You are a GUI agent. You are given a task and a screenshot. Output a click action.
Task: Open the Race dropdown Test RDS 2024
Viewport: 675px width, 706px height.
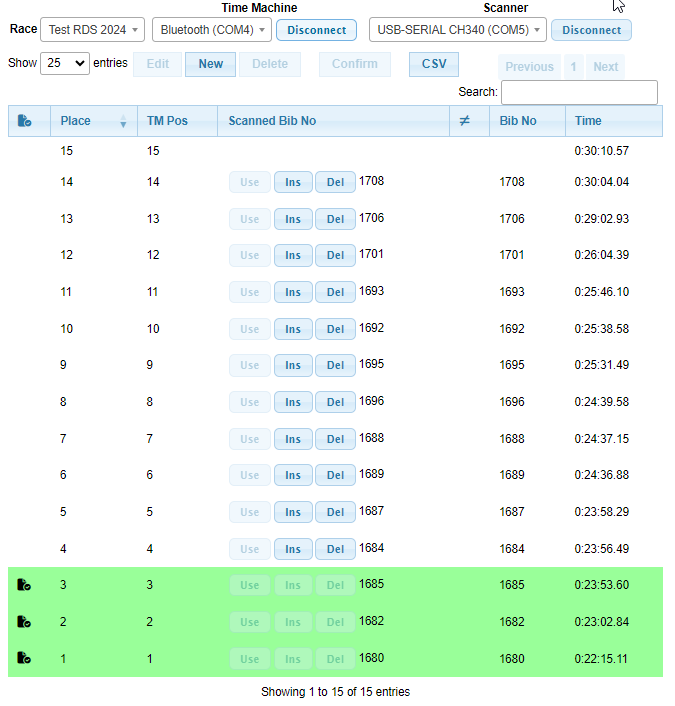pyautogui.click(x=92, y=30)
